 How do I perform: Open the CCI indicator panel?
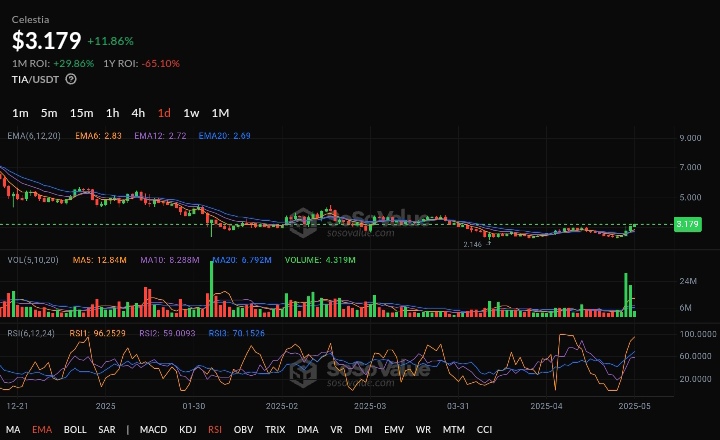point(484,430)
